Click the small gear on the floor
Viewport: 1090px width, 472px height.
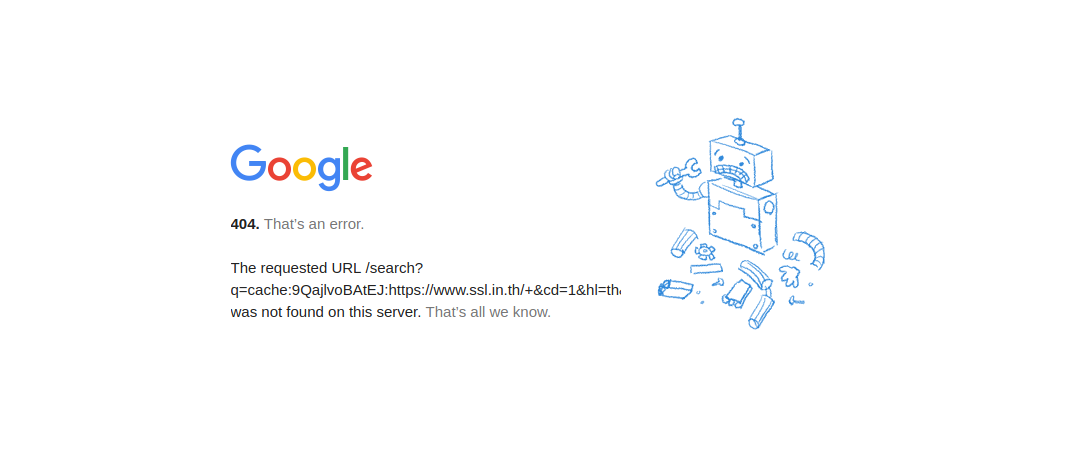pos(705,251)
